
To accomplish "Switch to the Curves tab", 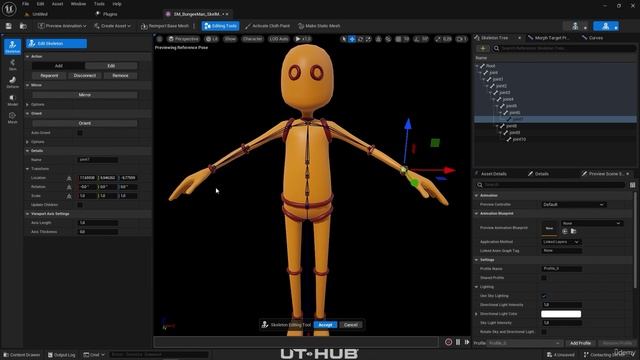I will pyautogui.click(x=592, y=38).
